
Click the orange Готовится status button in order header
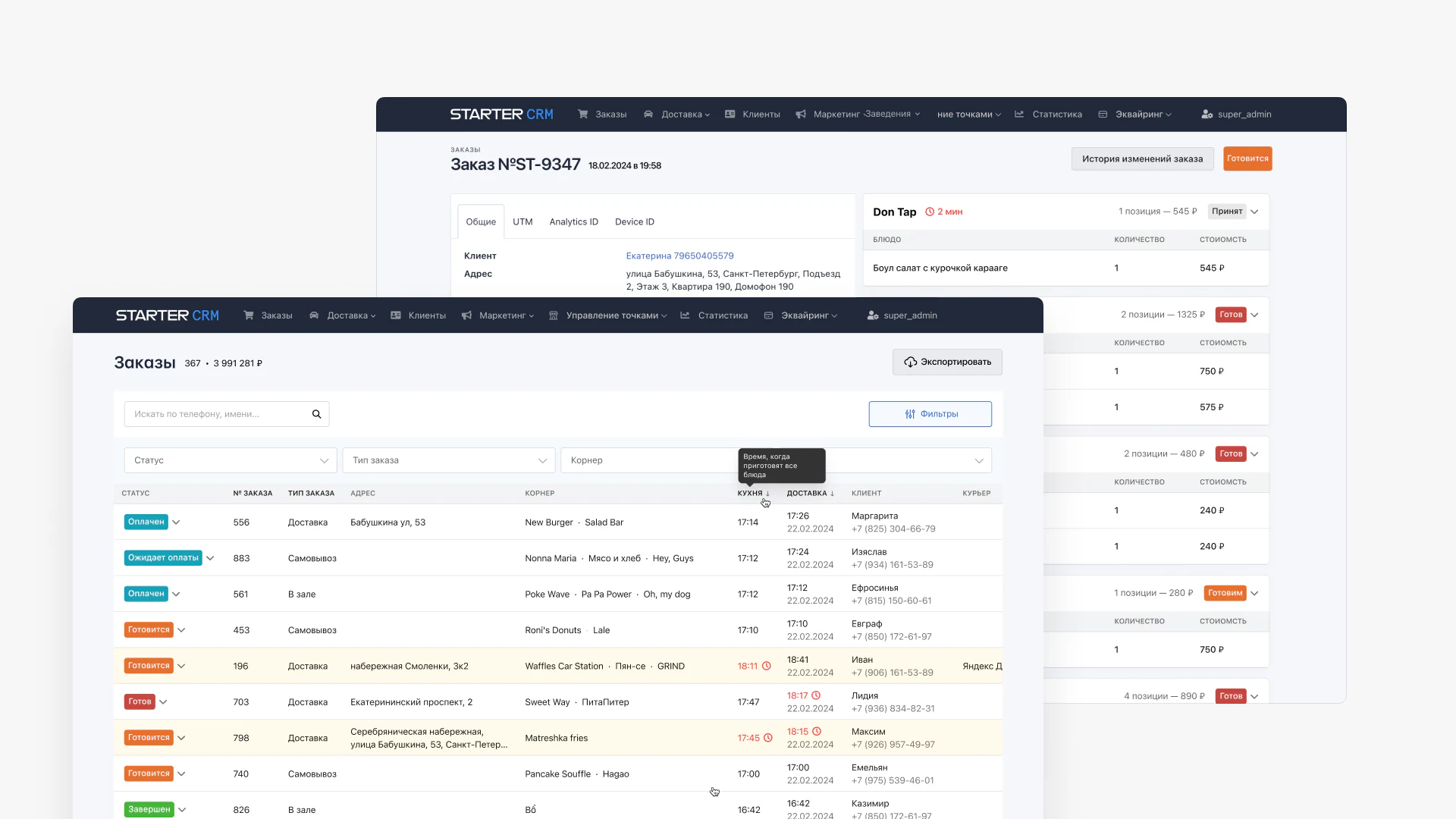pyautogui.click(x=1247, y=159)
